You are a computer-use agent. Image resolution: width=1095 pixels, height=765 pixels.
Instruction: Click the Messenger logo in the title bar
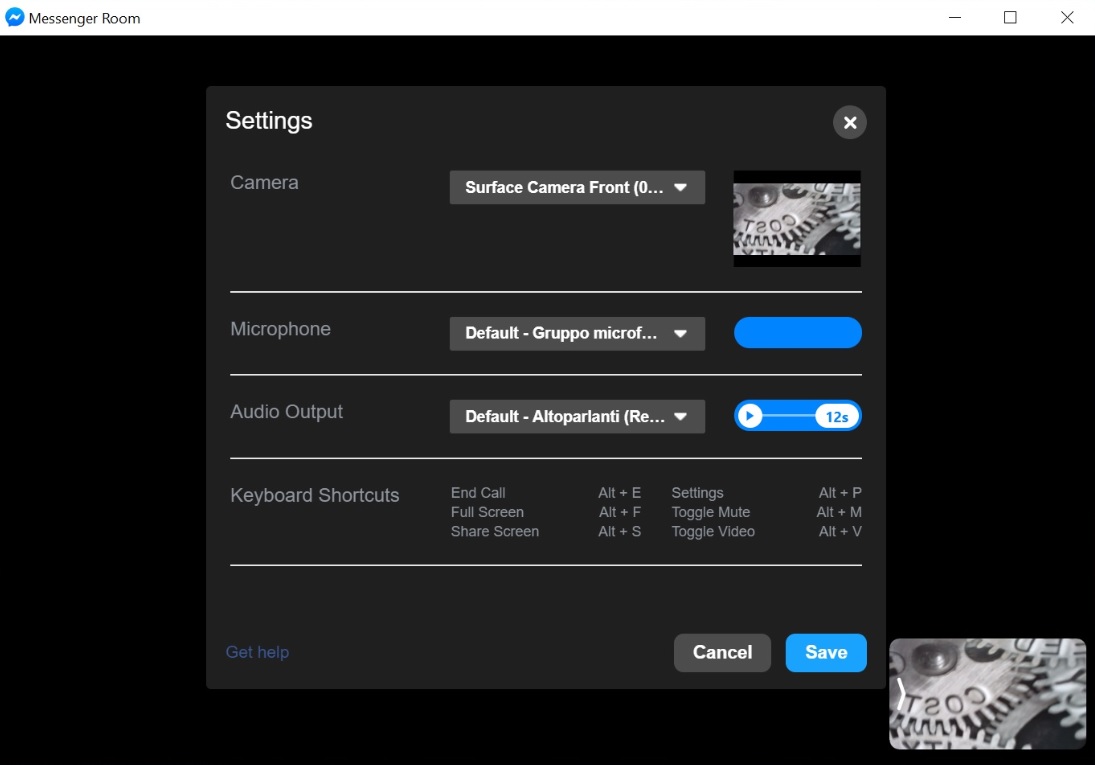(x=15, y=18)
